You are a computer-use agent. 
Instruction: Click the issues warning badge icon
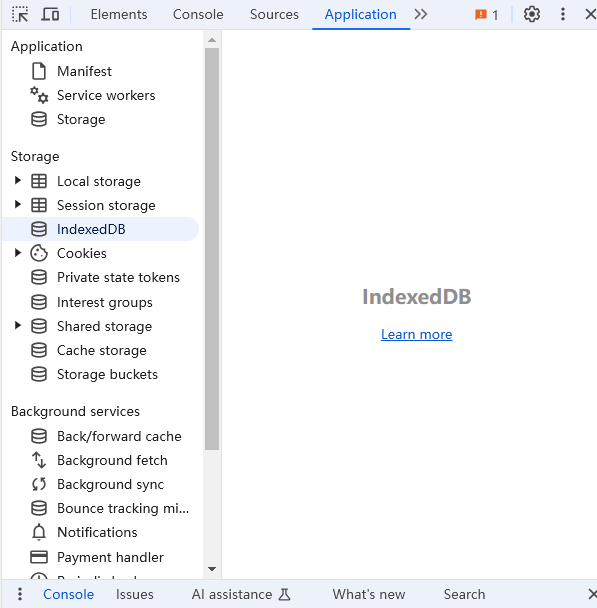[481, 15]
